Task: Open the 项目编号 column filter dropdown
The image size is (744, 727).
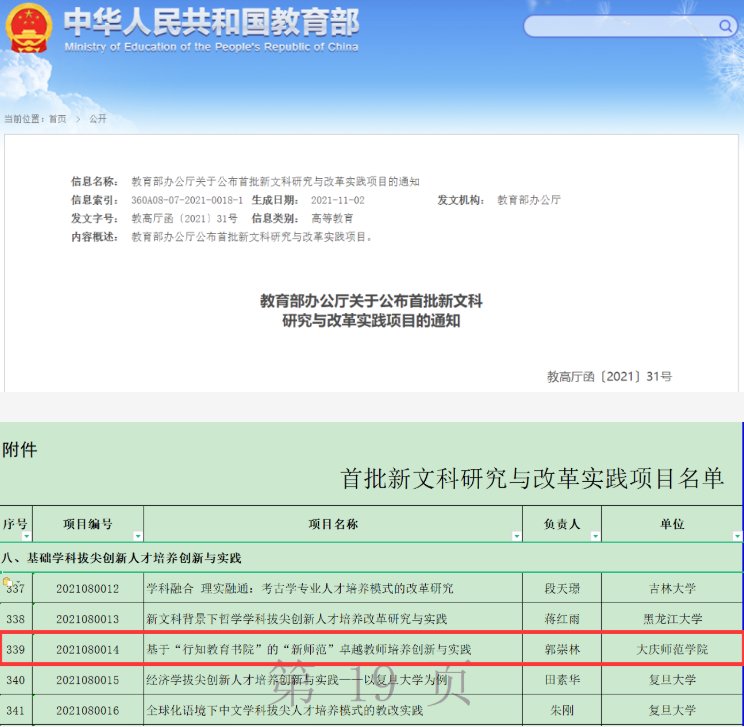Action: [x=138, y=536]
